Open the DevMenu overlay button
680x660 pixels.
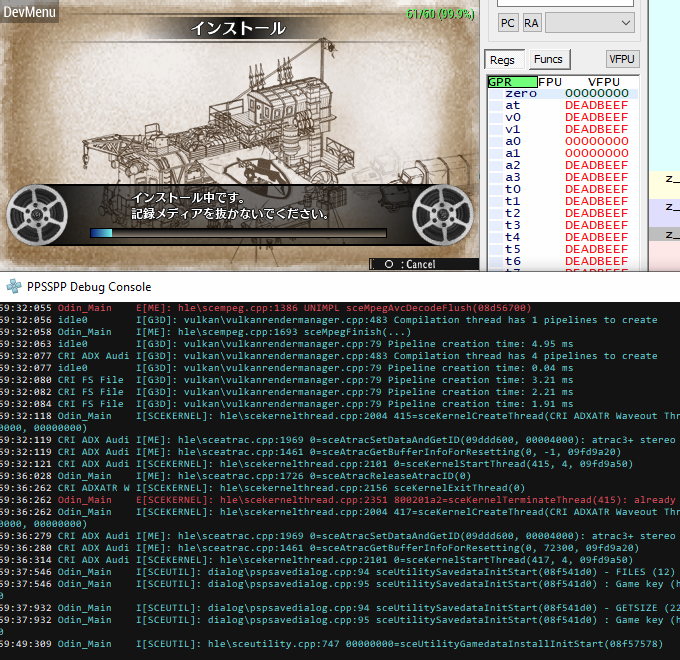pyautogui.click(x=29, y=12)
